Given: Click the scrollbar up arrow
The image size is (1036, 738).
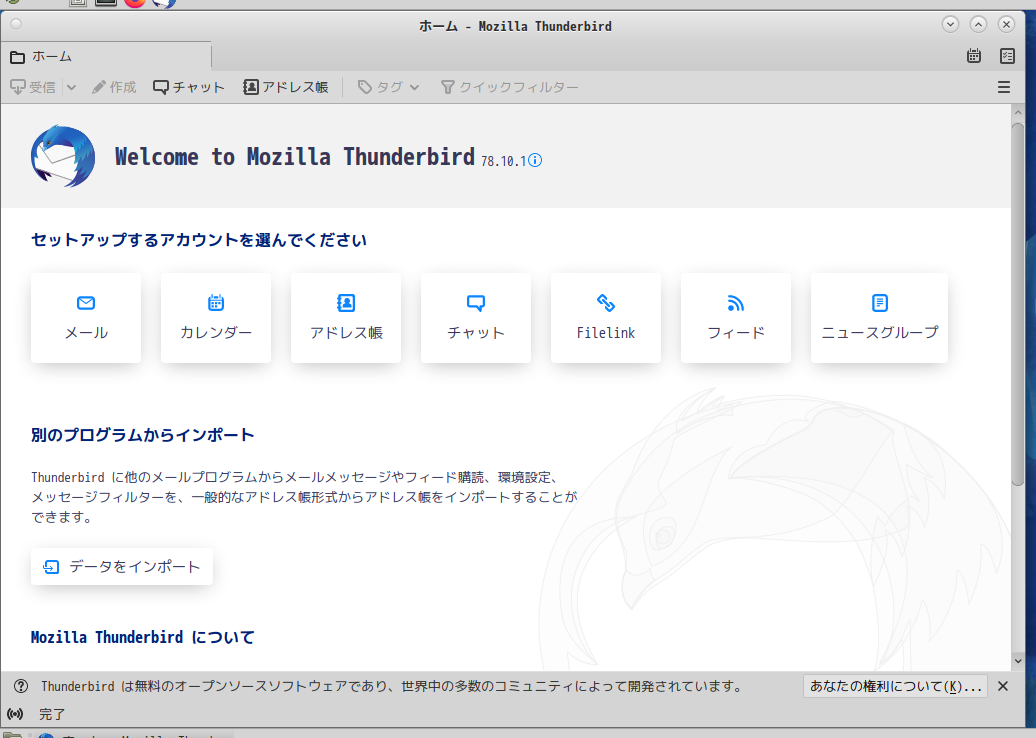Looking at the screenshot, I should [x=1018, y=112].
